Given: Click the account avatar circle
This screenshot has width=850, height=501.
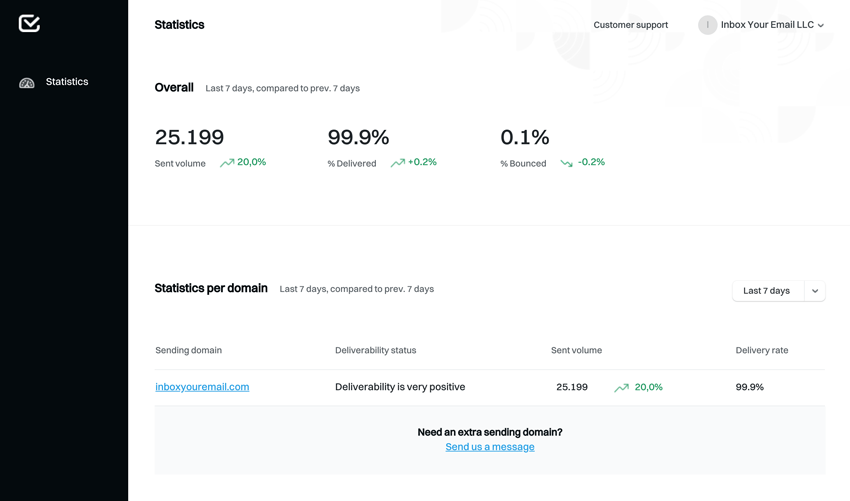Looking at the screenshot, I should pos(707,25).
